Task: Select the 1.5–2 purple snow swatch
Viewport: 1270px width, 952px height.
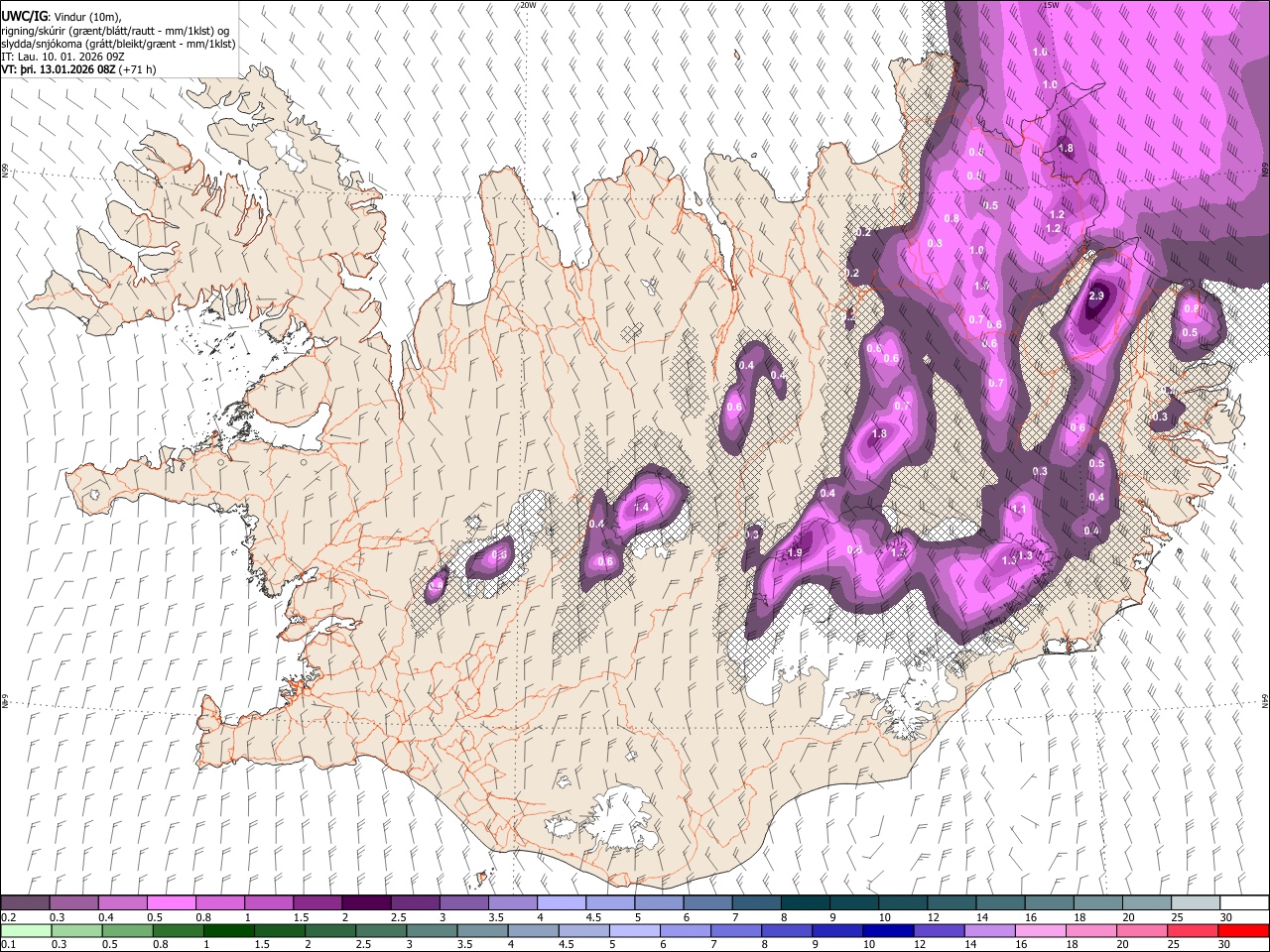Action: [317, 903]
